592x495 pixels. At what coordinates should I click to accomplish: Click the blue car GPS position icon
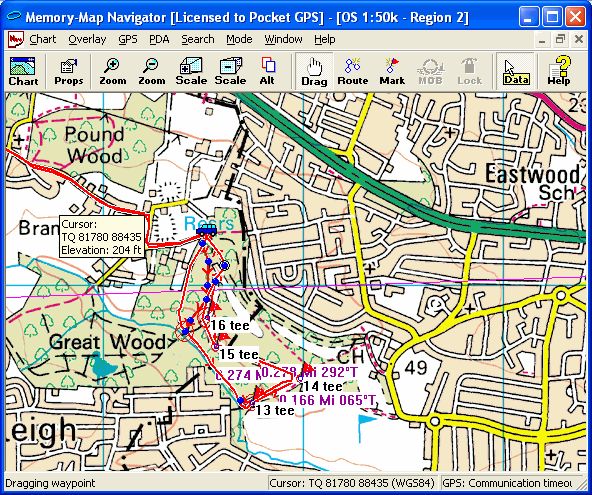207,229
